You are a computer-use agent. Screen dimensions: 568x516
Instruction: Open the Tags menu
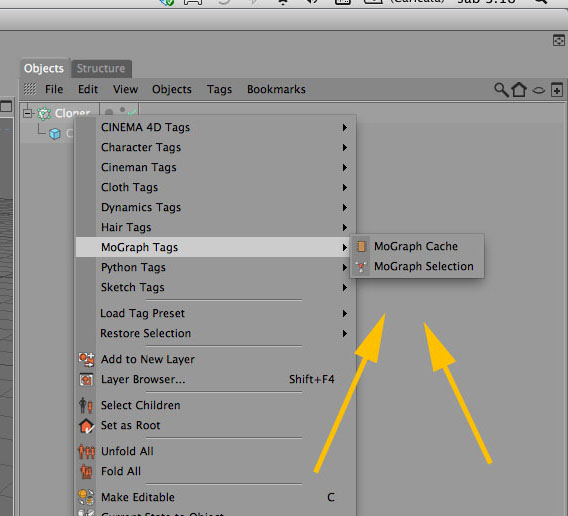tap(220, 90)
